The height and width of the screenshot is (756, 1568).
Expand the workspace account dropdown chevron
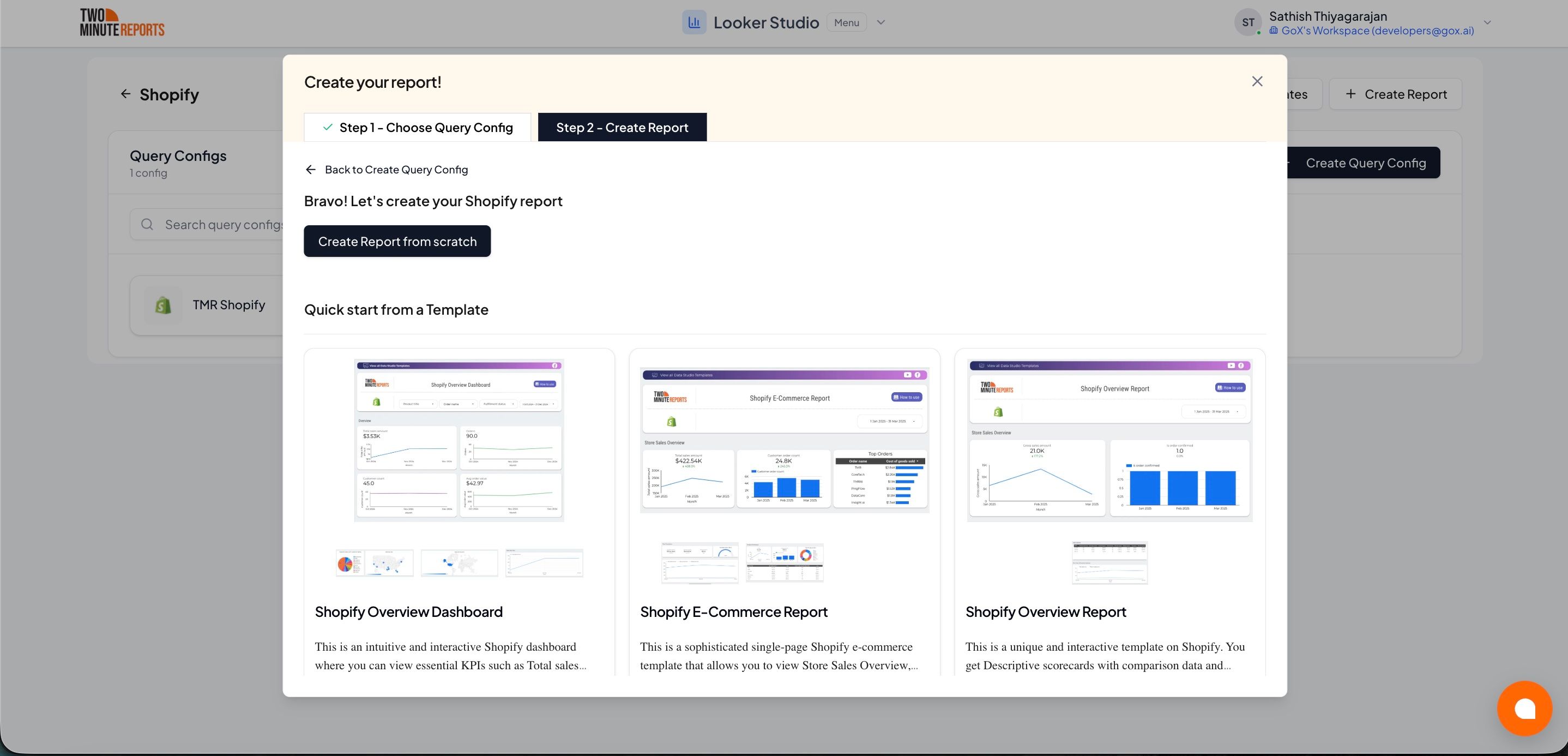point(1486,22)
